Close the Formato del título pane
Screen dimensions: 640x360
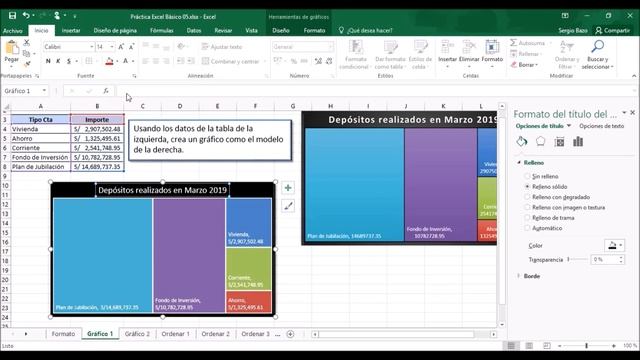pyautogui.click(x=632, y=113)
